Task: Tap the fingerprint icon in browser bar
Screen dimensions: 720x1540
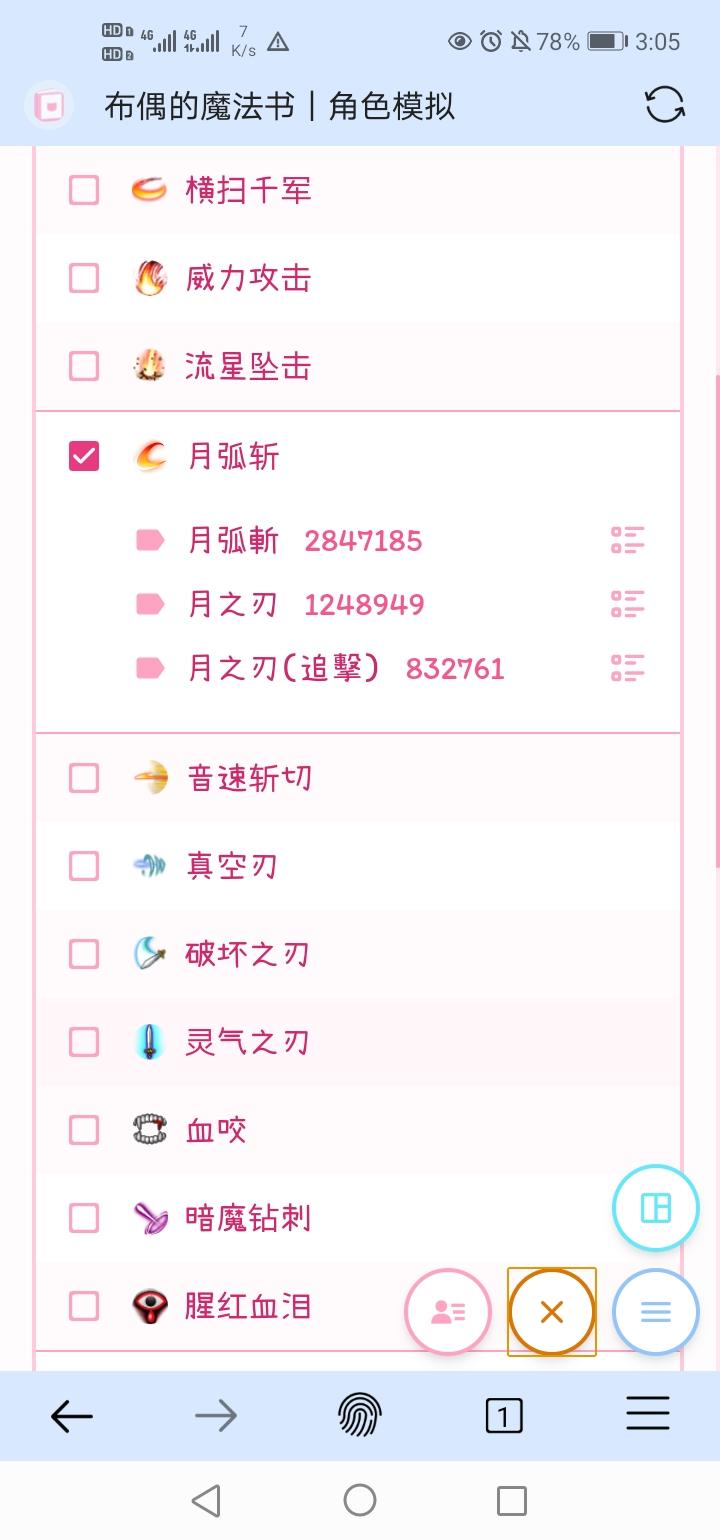Action: click(x=360, y=1415)
